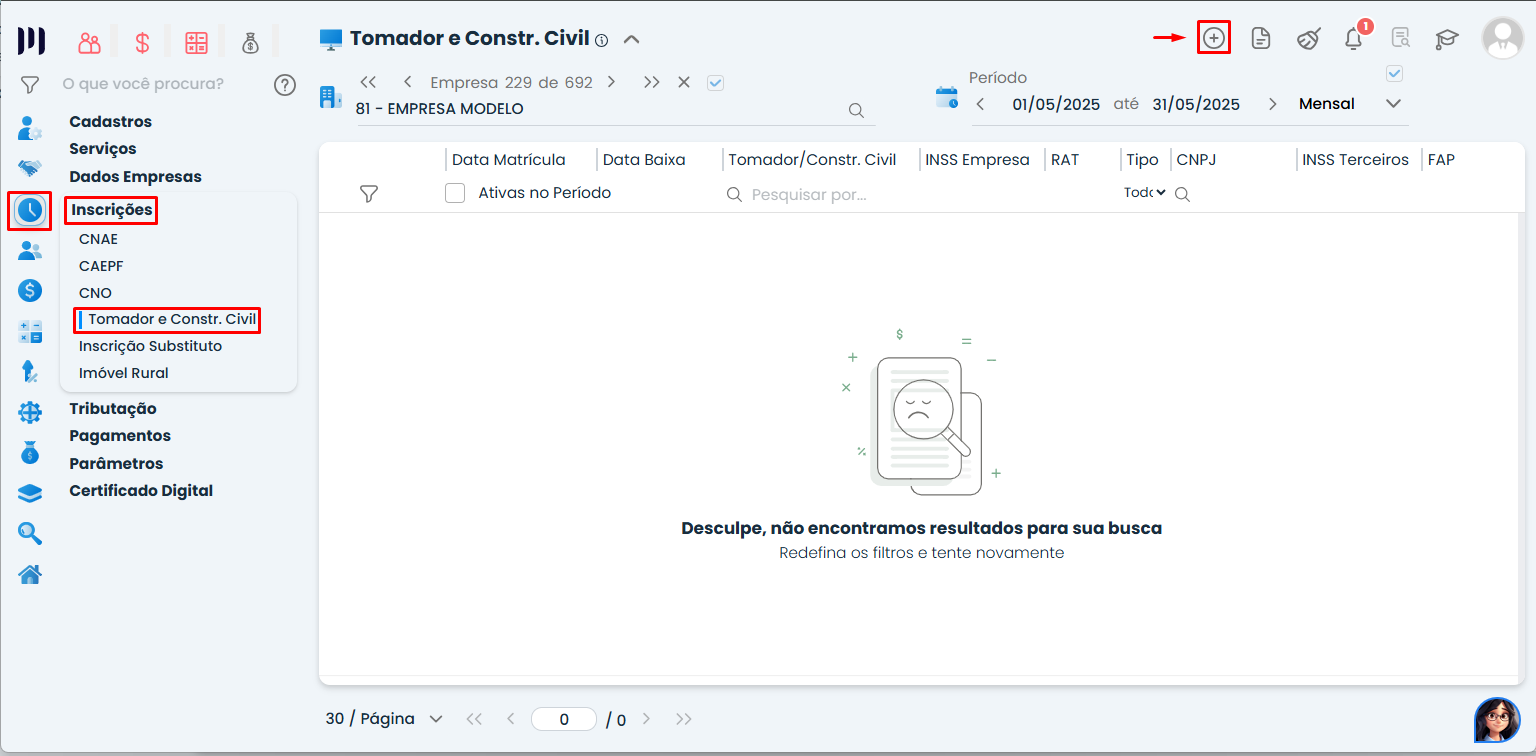
Task: Select the blue money bag sidebar icon
Action: [x=30, y=452]
